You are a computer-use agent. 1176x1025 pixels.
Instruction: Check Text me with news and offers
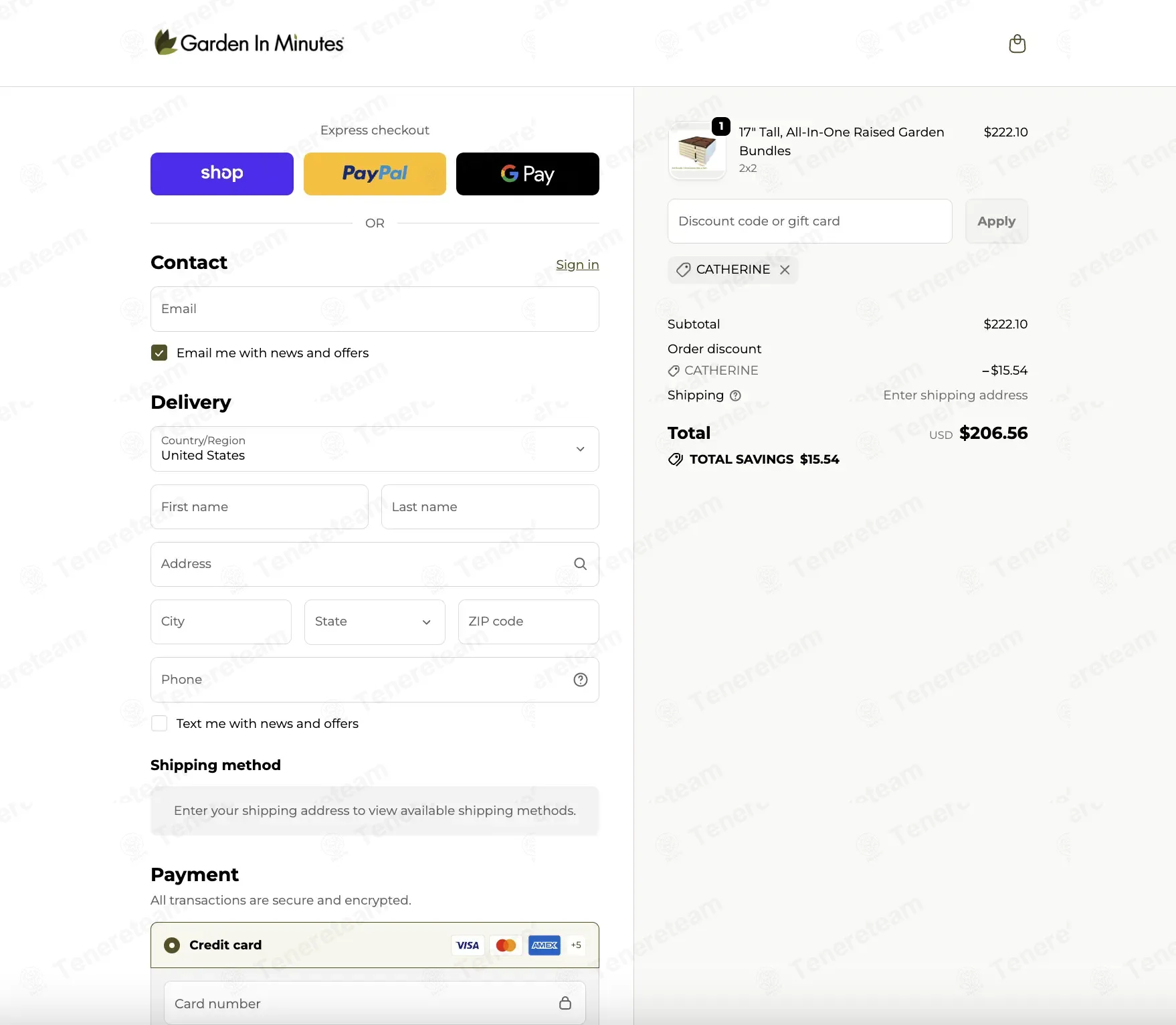159,723
